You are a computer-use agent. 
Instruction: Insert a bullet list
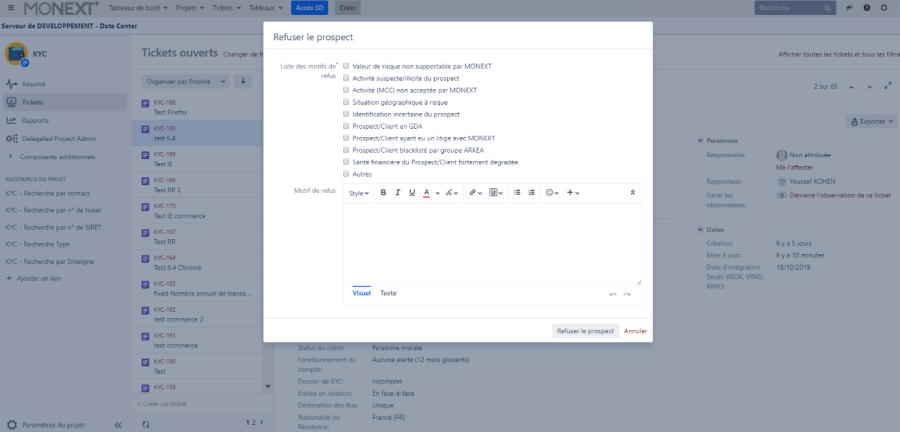(x=517, y=192)
